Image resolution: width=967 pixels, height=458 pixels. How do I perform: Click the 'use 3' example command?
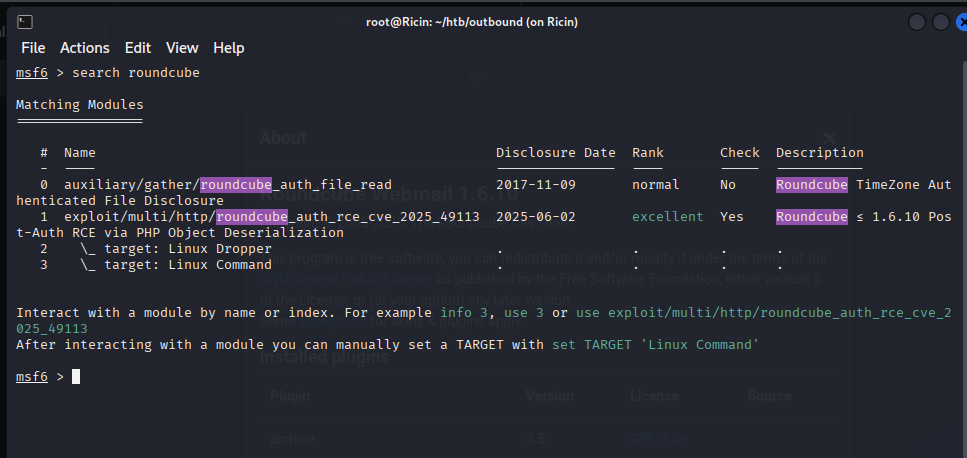click(524, 313)
